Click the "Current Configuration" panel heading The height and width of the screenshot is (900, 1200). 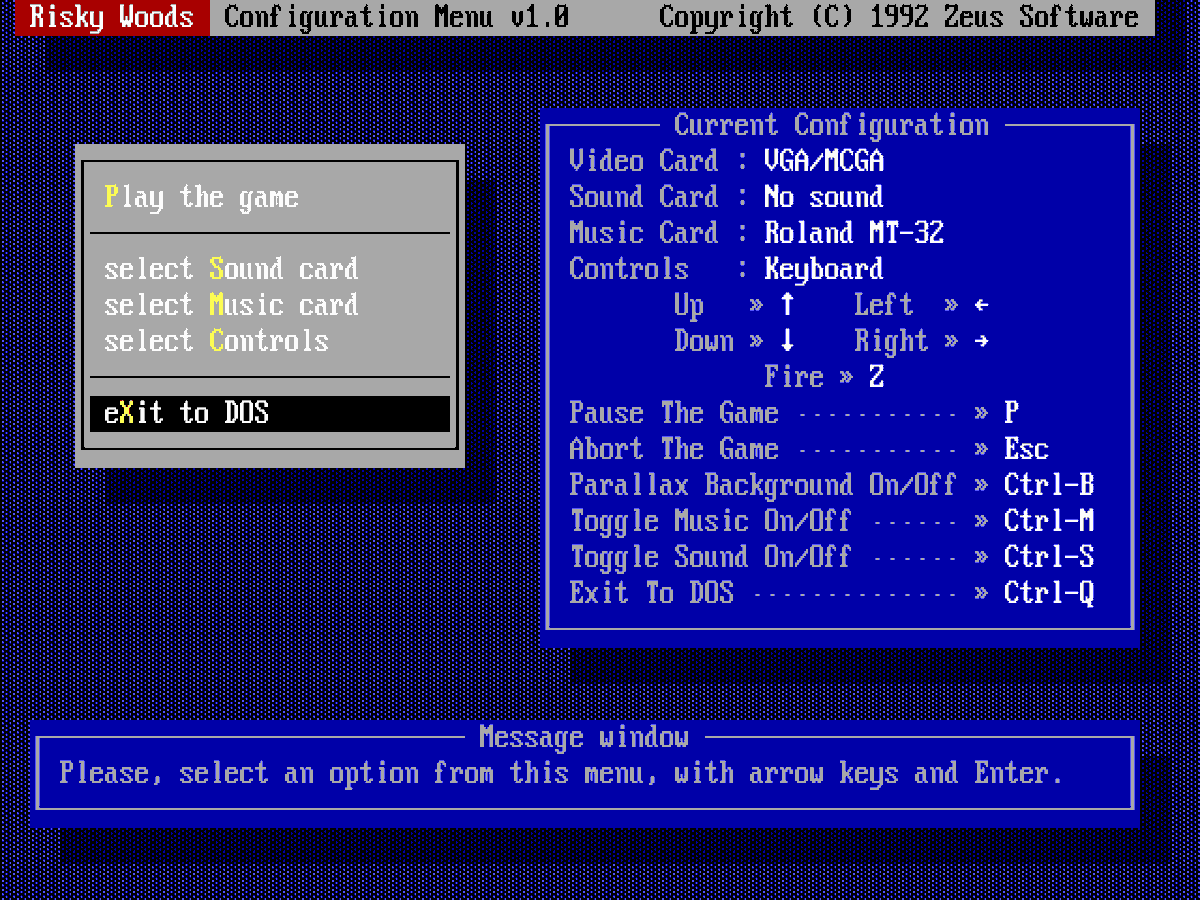pos(831,125)
